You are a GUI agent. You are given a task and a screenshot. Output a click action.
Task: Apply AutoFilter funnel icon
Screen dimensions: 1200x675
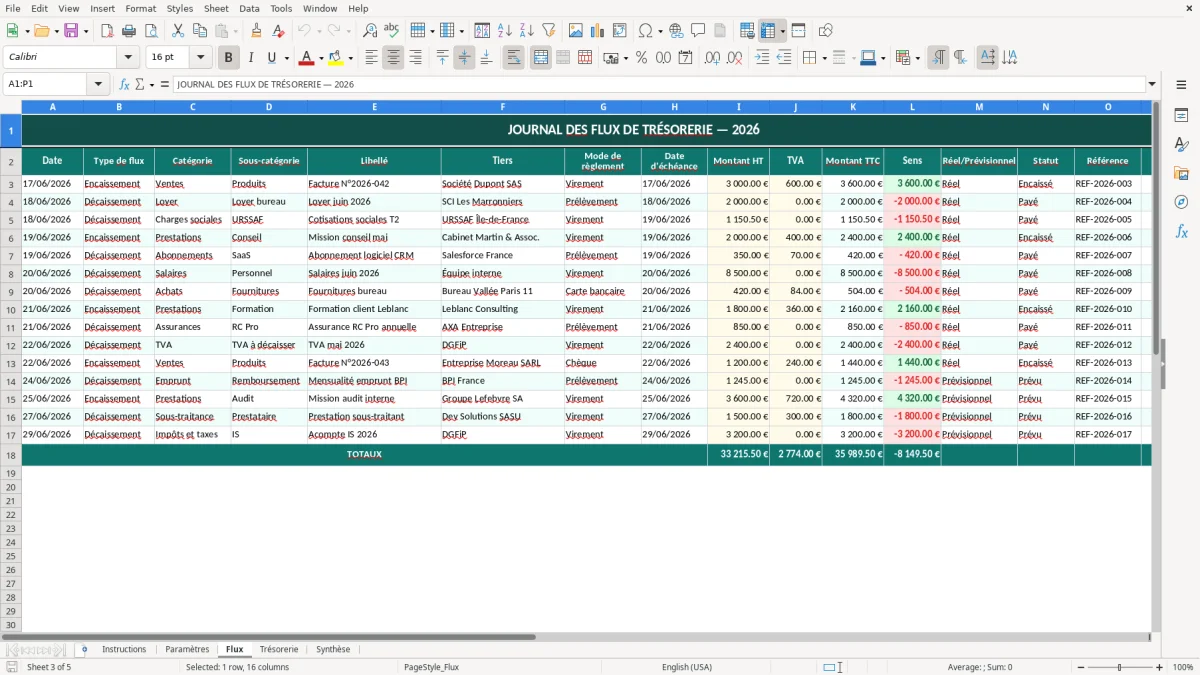pyautogui.click(x=548, y=31)
